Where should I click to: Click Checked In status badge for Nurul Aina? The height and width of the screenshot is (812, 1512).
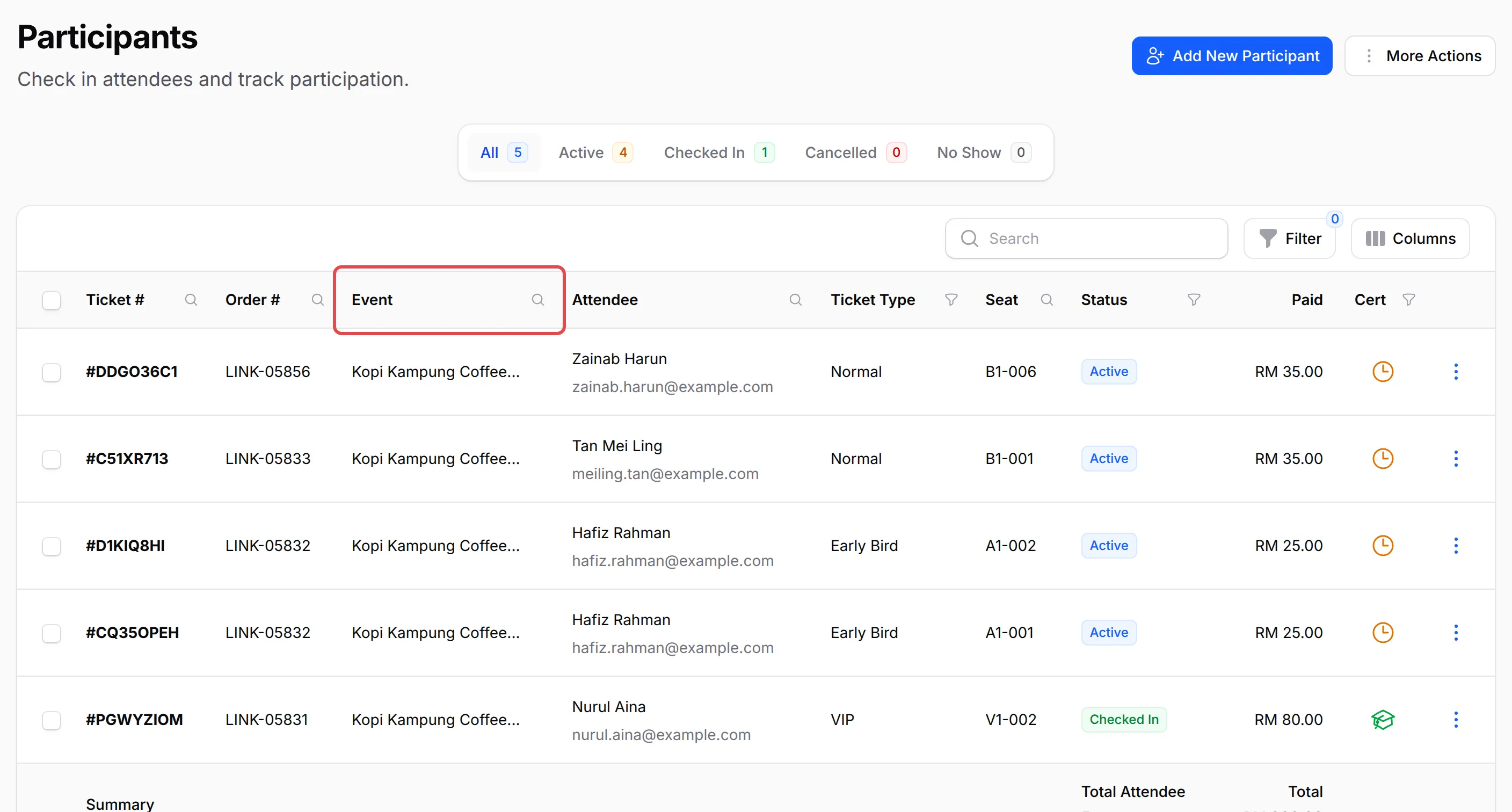pyautogui.click(x=1123, y=719)
